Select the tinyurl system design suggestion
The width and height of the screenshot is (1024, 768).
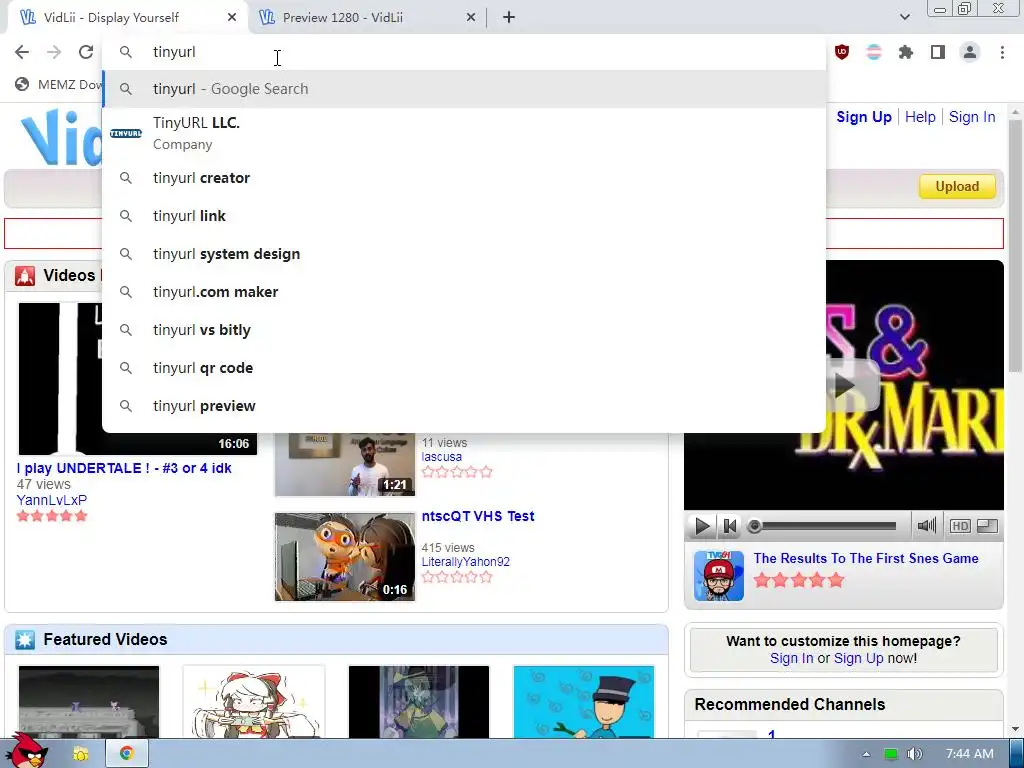point(464,254)
